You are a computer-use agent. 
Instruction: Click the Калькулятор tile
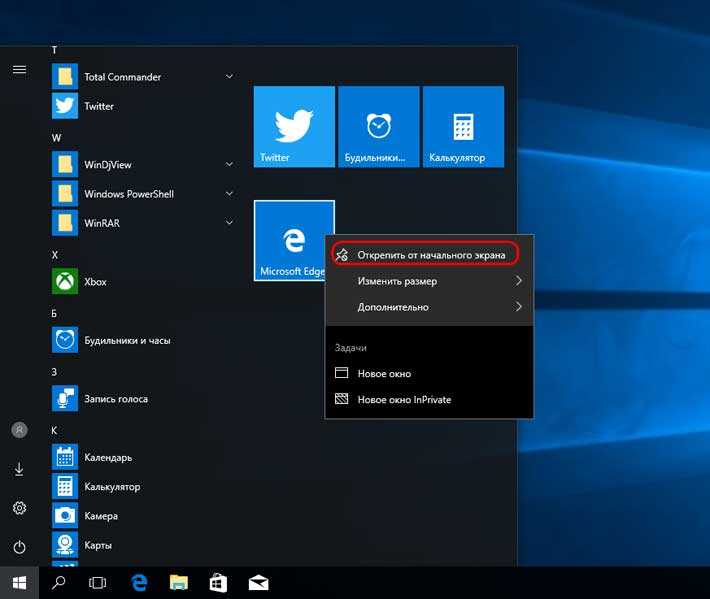point(464,127)
